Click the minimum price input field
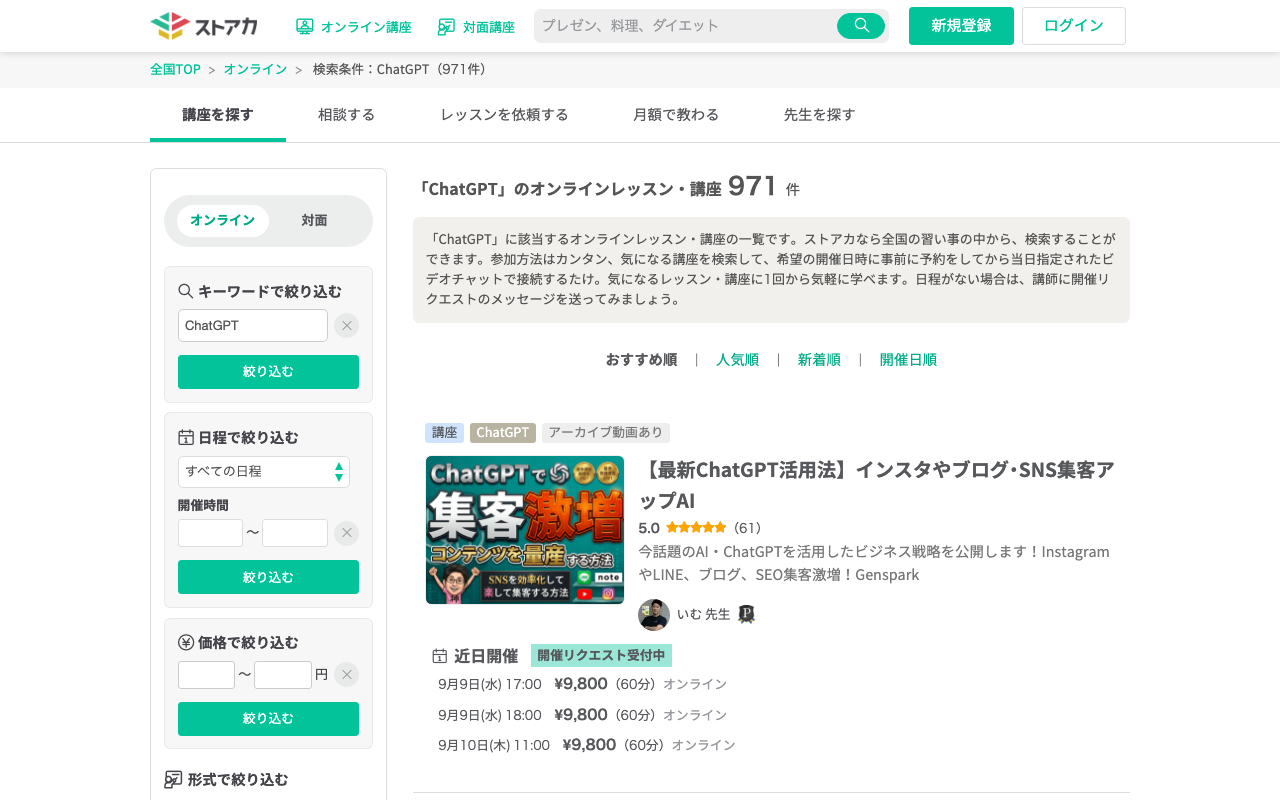The image size is (1280, 800). pos(206,675)
